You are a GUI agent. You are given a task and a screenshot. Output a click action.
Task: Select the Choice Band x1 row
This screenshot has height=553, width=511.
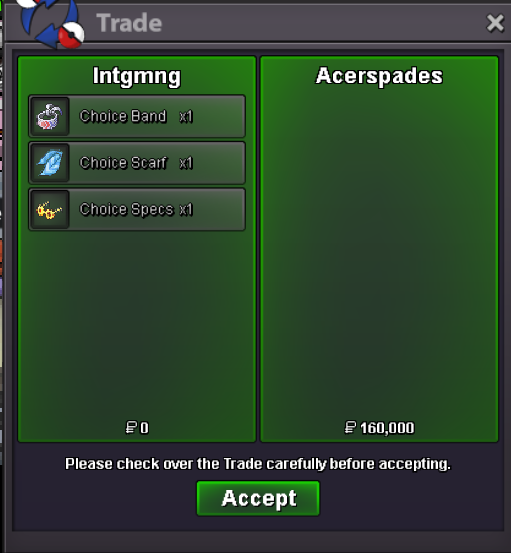137,116
